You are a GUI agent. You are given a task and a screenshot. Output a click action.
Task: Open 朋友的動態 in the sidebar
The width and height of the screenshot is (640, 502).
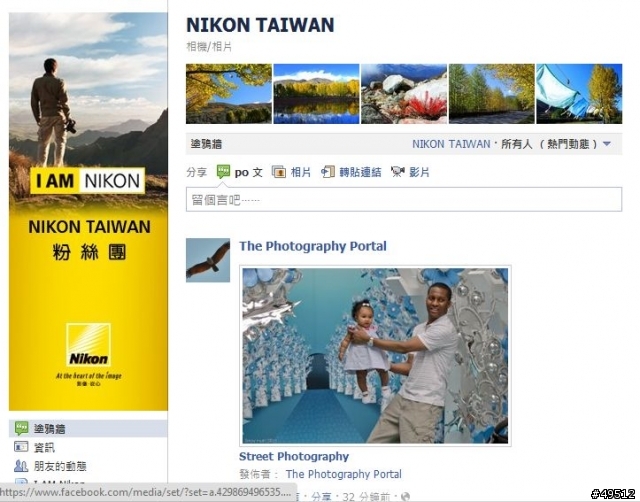tap(88, 466)
